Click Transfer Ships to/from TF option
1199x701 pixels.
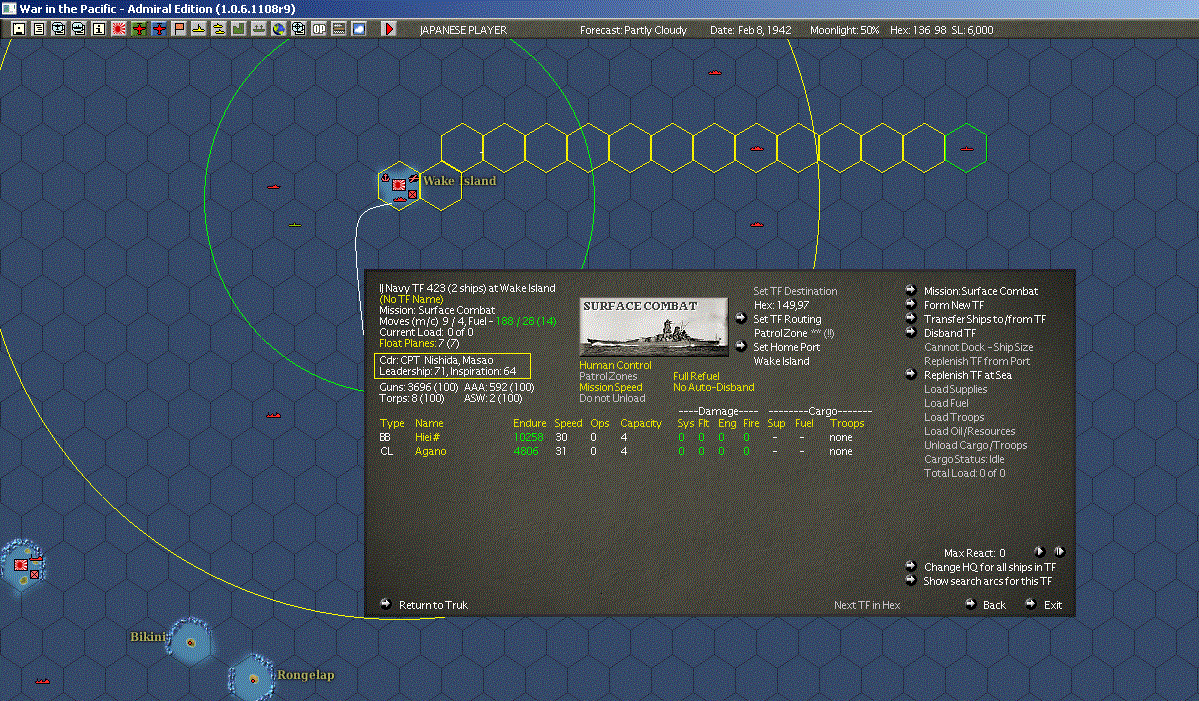coord(984,319)
